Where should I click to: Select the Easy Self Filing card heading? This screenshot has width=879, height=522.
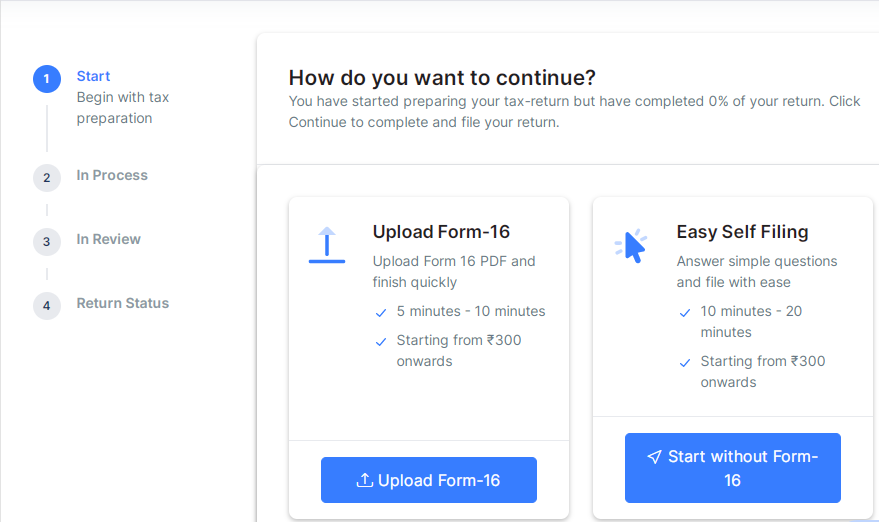(742, 232)
